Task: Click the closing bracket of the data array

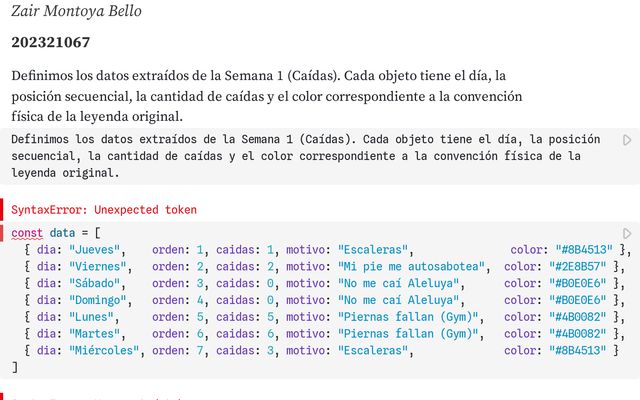Action: (15, 367)
